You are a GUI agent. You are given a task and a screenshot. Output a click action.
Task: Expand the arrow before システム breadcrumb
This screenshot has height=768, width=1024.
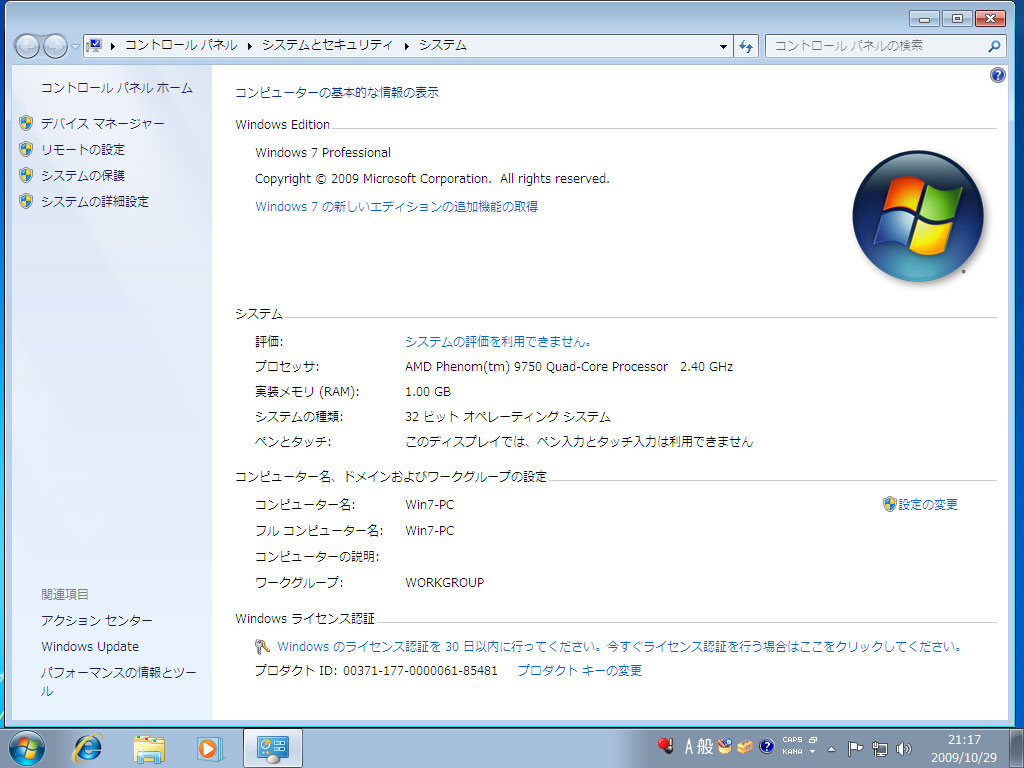click(406, 46)
